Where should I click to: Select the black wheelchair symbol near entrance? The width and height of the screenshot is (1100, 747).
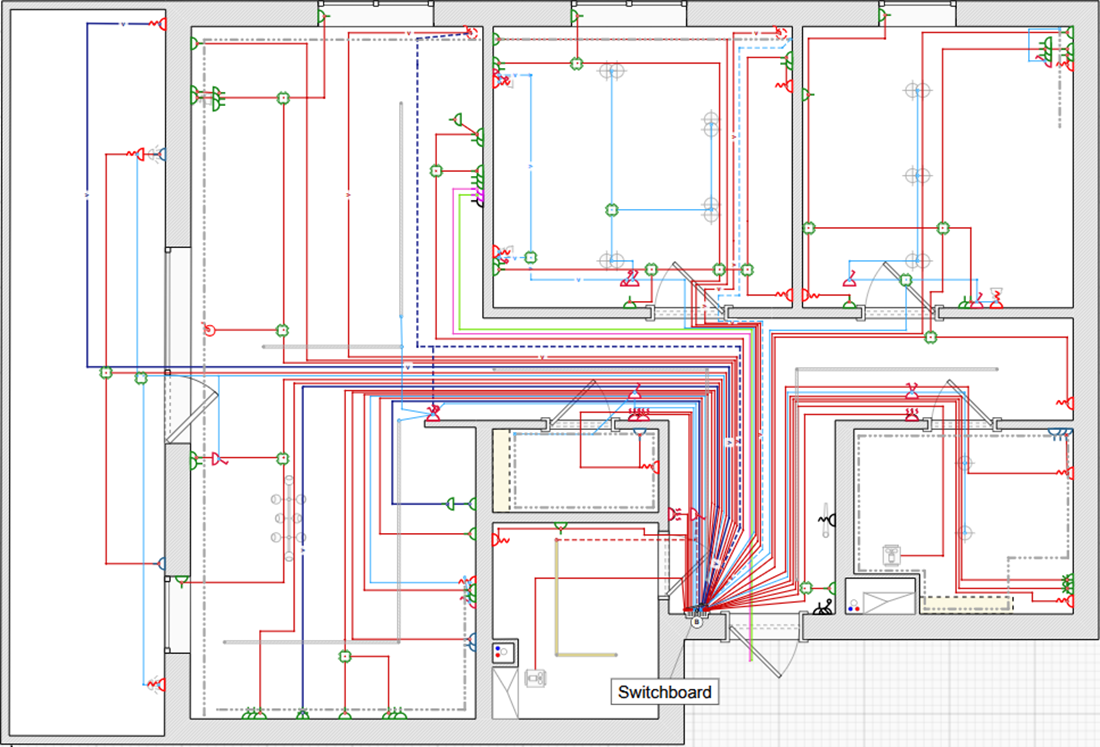(823, 607)
